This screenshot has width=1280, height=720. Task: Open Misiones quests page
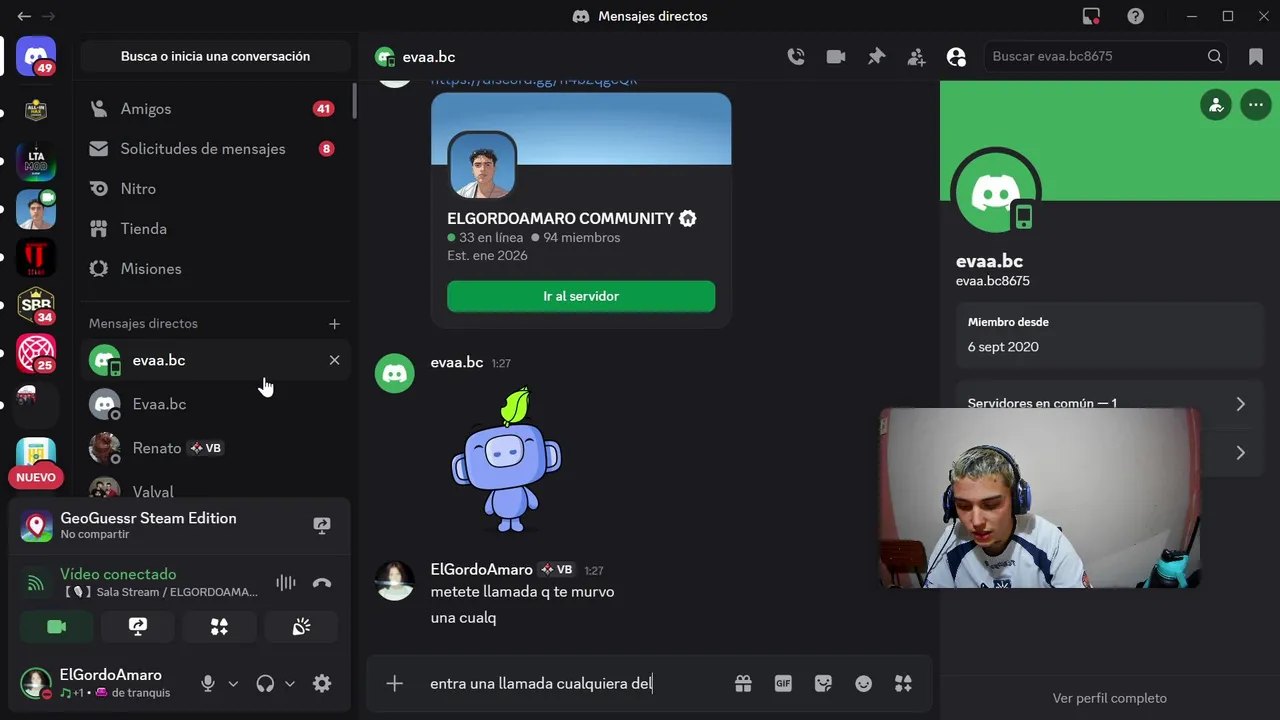215,269
